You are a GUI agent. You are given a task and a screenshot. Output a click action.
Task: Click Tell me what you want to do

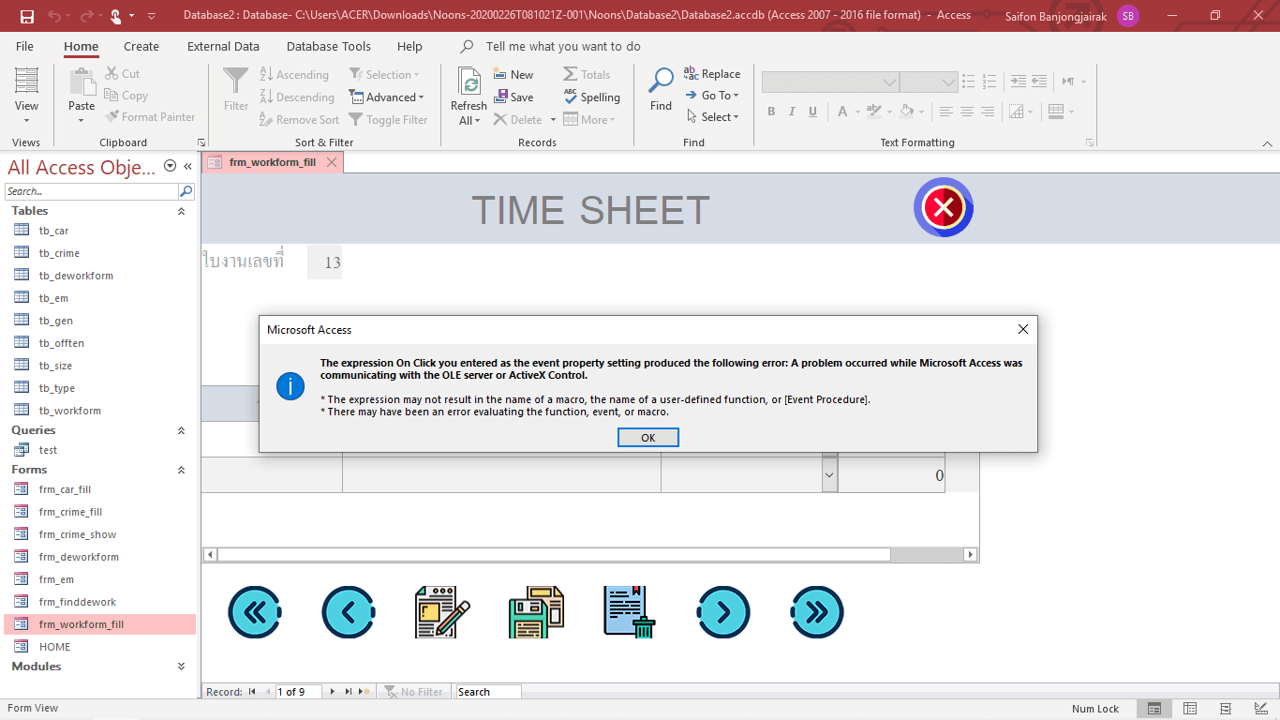coord(563,46)
